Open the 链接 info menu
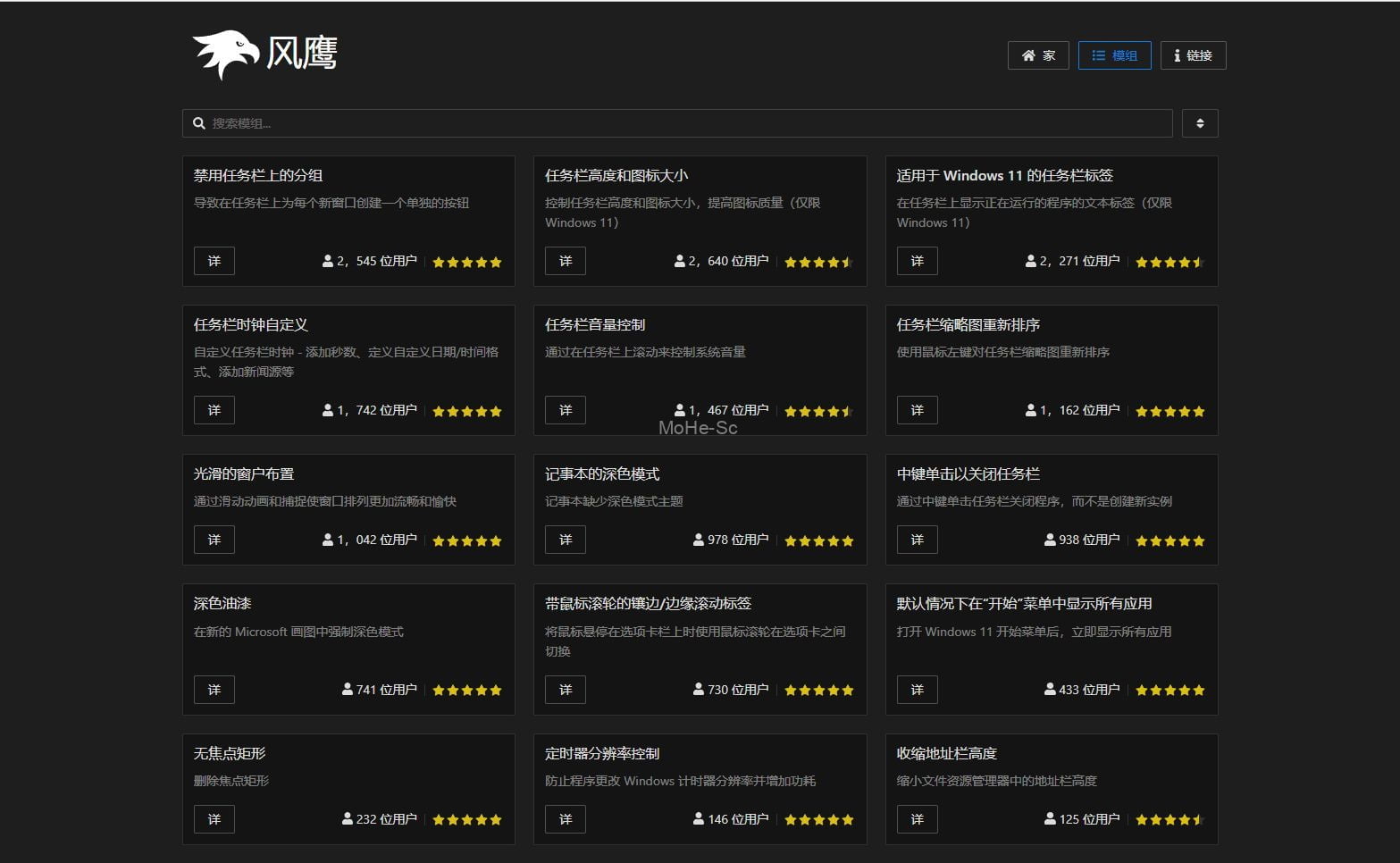This screenshot has width=1400, height=863. 1193,55
